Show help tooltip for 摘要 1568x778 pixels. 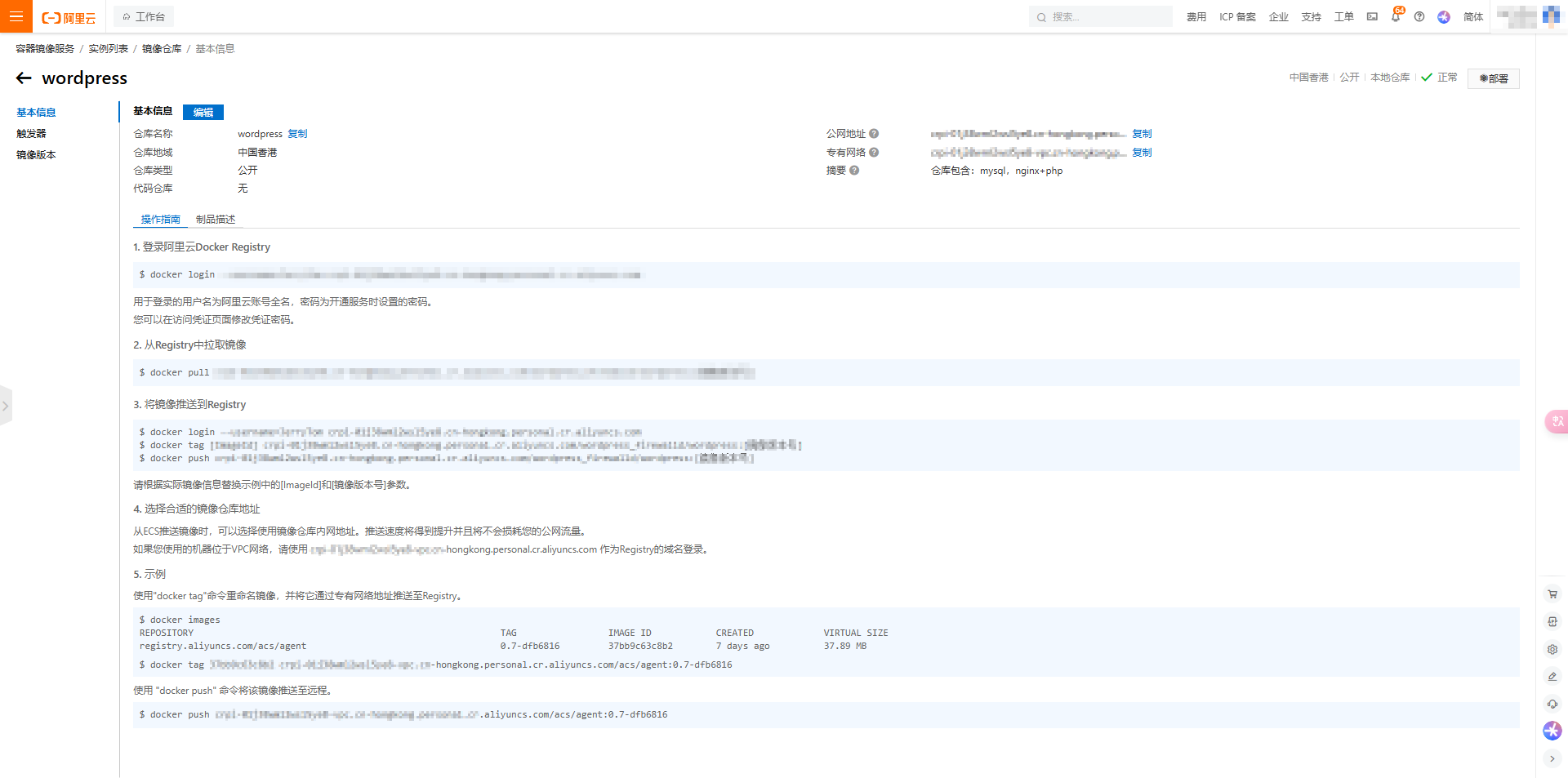(x=854, y=171)
